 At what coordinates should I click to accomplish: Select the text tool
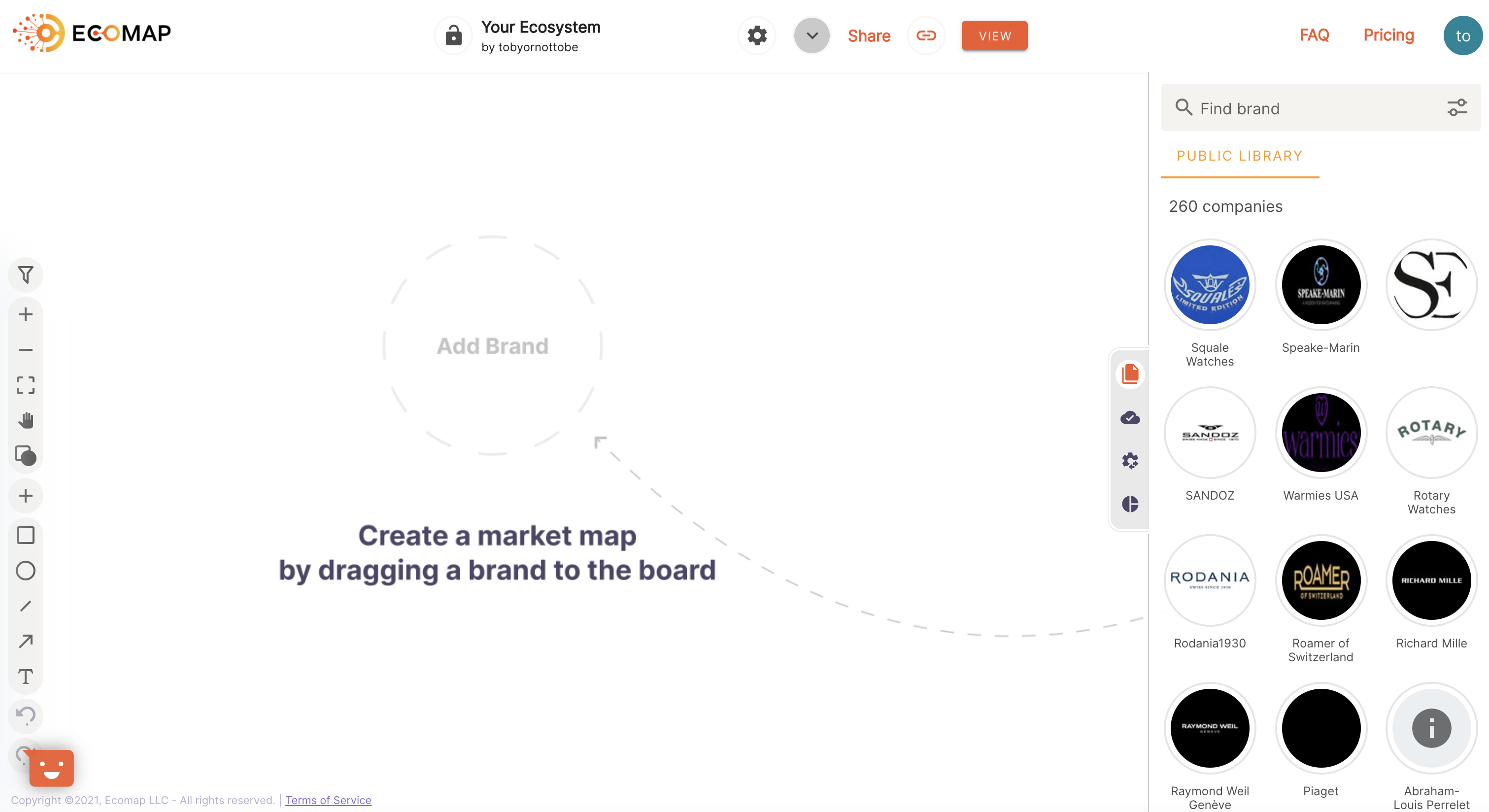[x=26, y=676]
